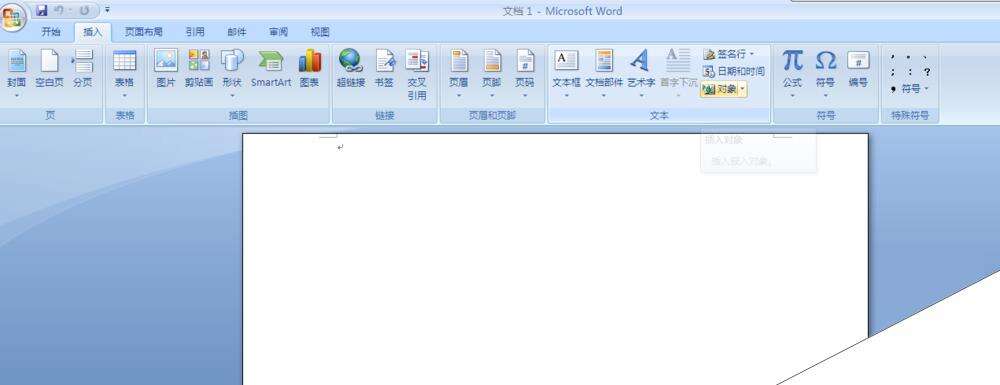Click the greyed-out 首字下沉 drop cap button
The height and width of the screenshot is (385, 1000).
point(679,73)
